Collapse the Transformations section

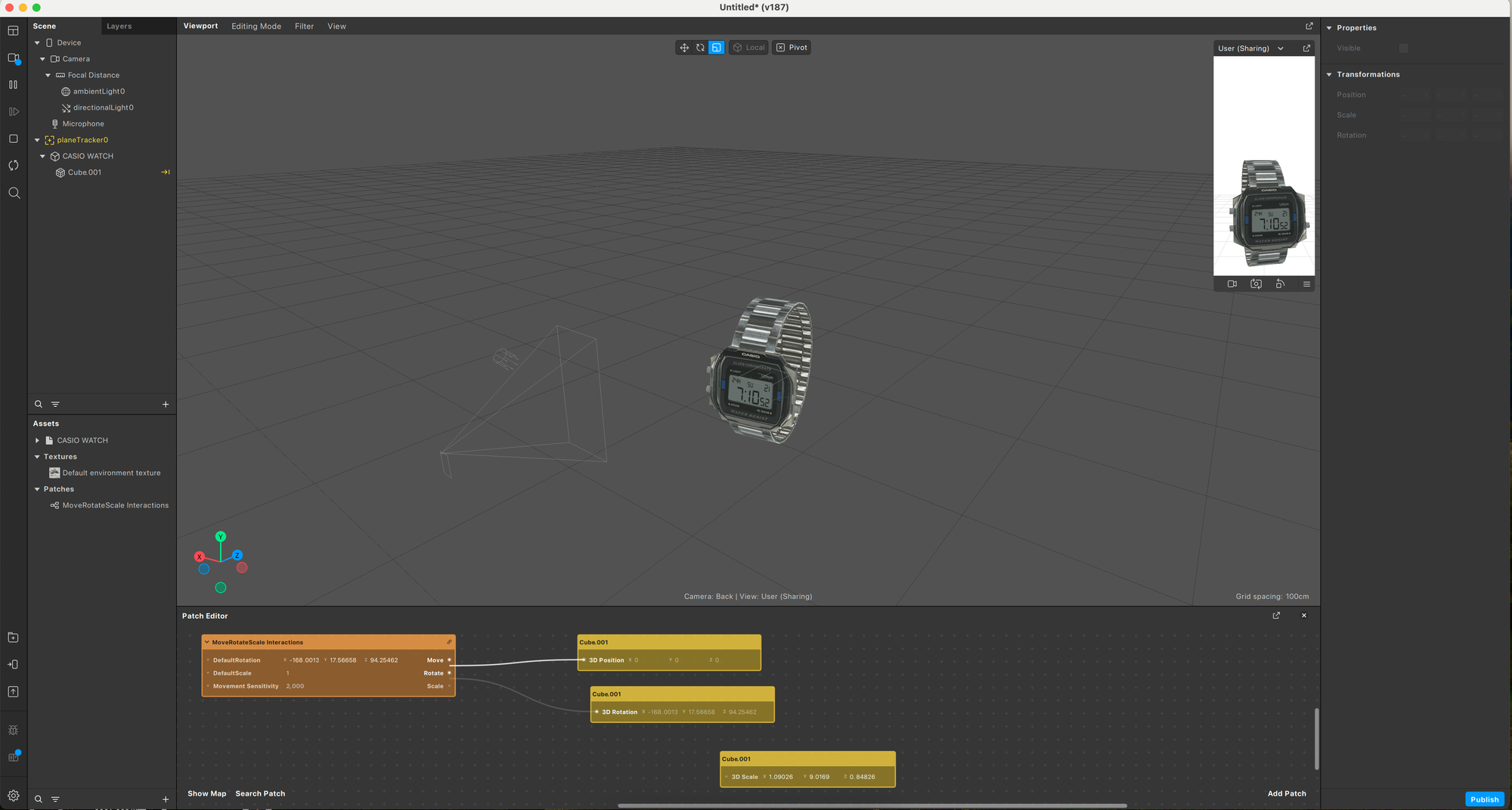click(x=1329, y=74)
